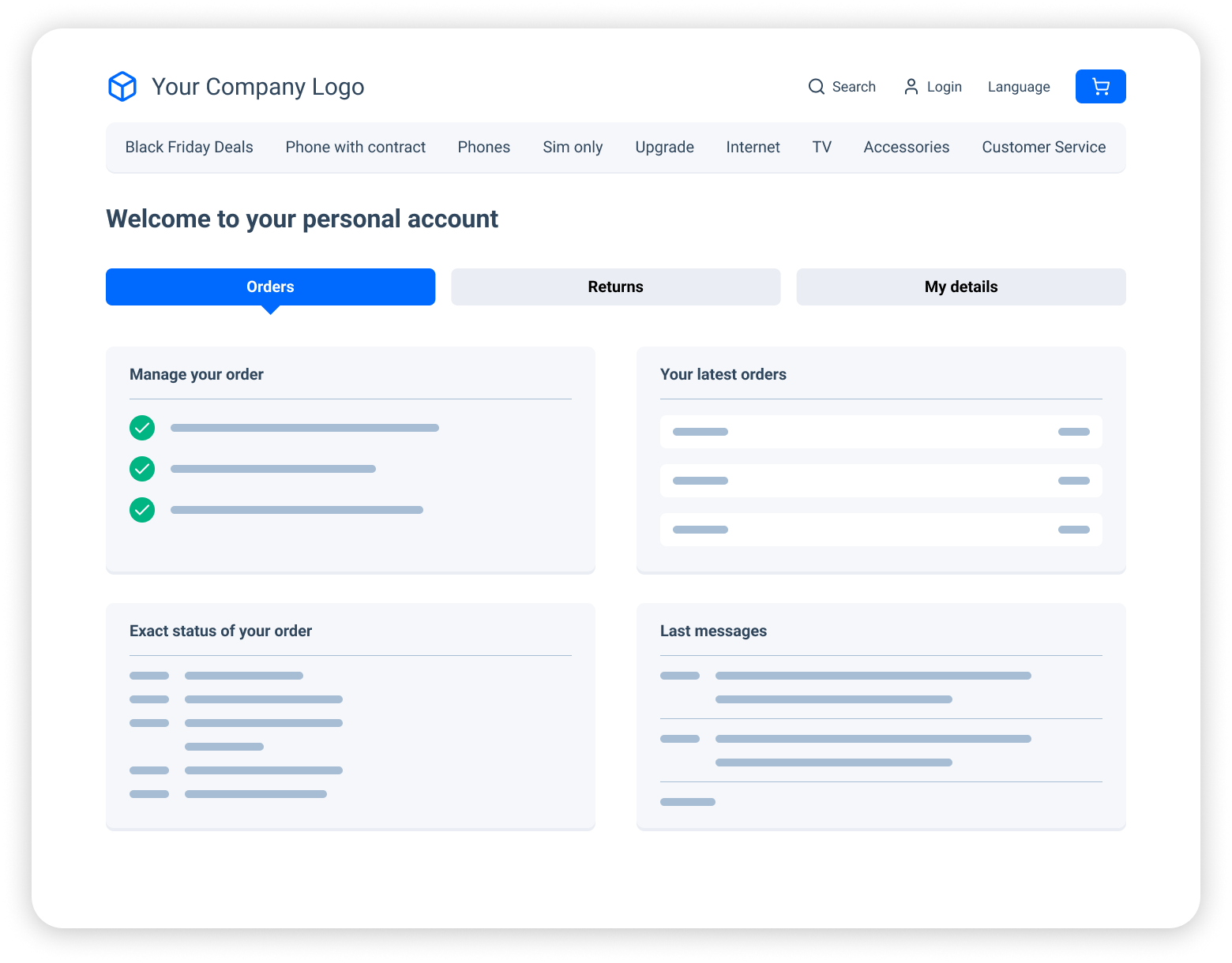Switch to the My details tab

tap(960, 287)
